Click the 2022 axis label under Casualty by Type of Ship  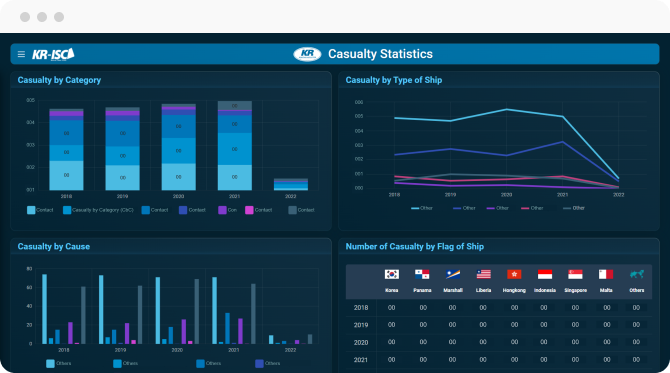[x=618, y=195]
